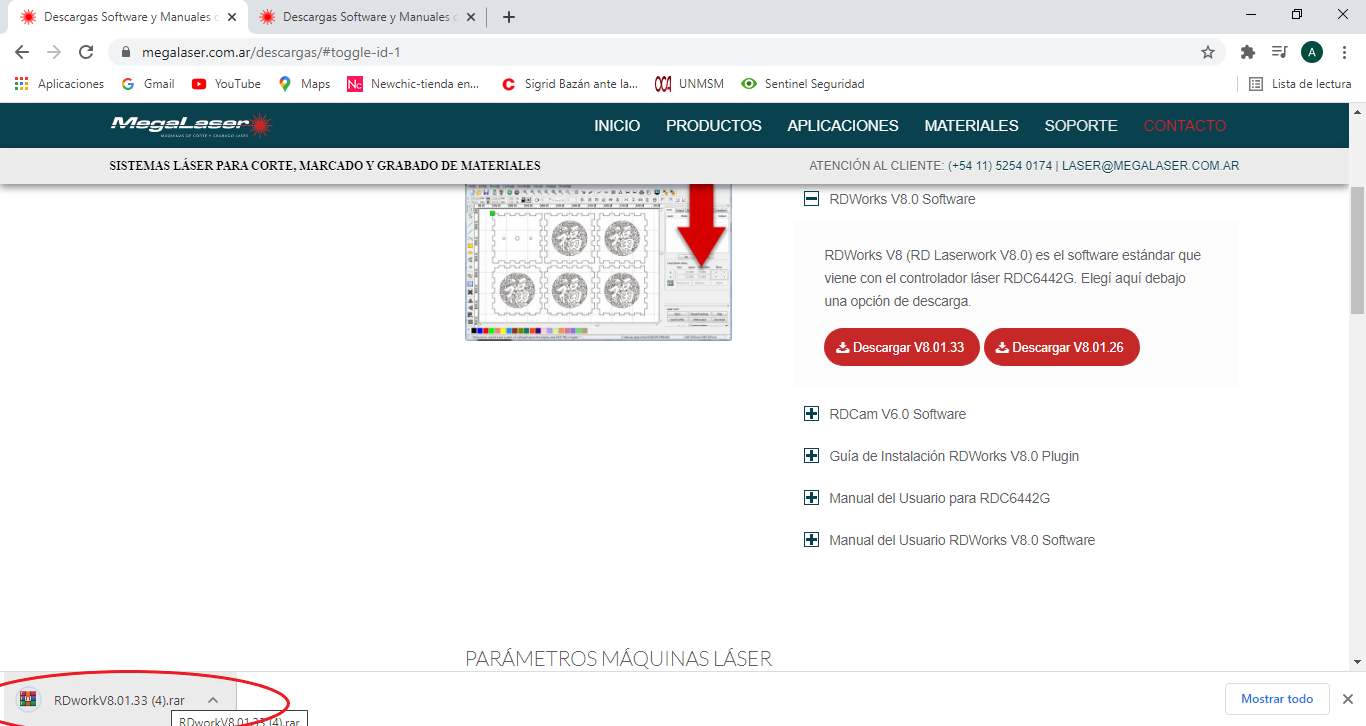Open Lista de lectura reading list
The image size is (1366, 726).
click(1300, 84)
